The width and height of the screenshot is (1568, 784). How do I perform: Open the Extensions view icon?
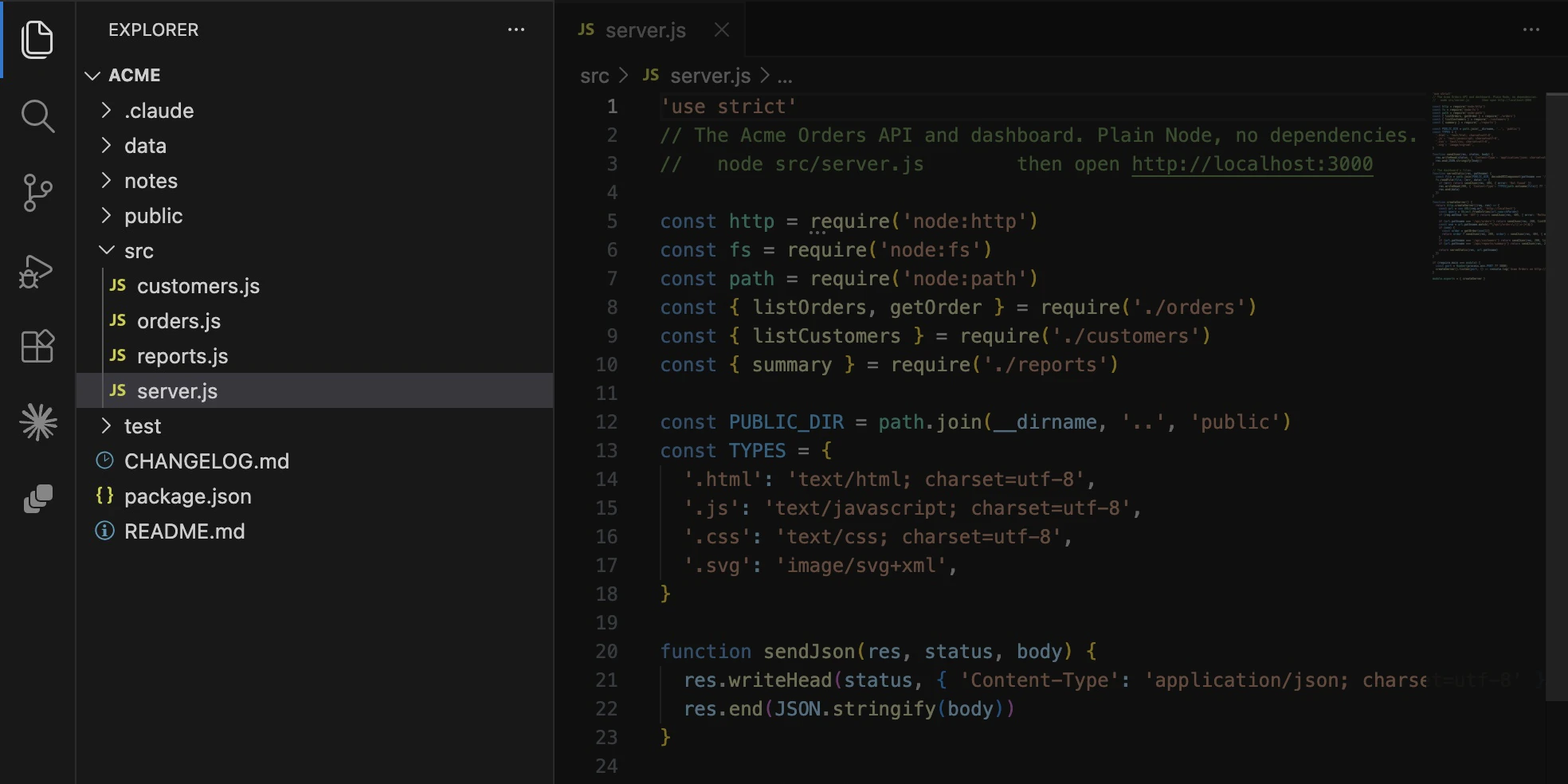click(37, 346)
